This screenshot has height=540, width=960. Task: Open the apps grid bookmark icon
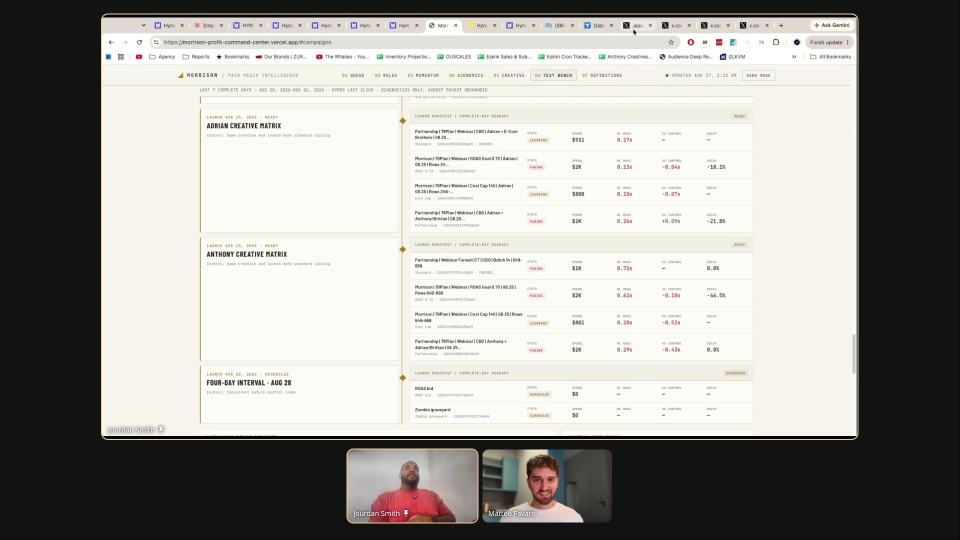click(121, 57)
